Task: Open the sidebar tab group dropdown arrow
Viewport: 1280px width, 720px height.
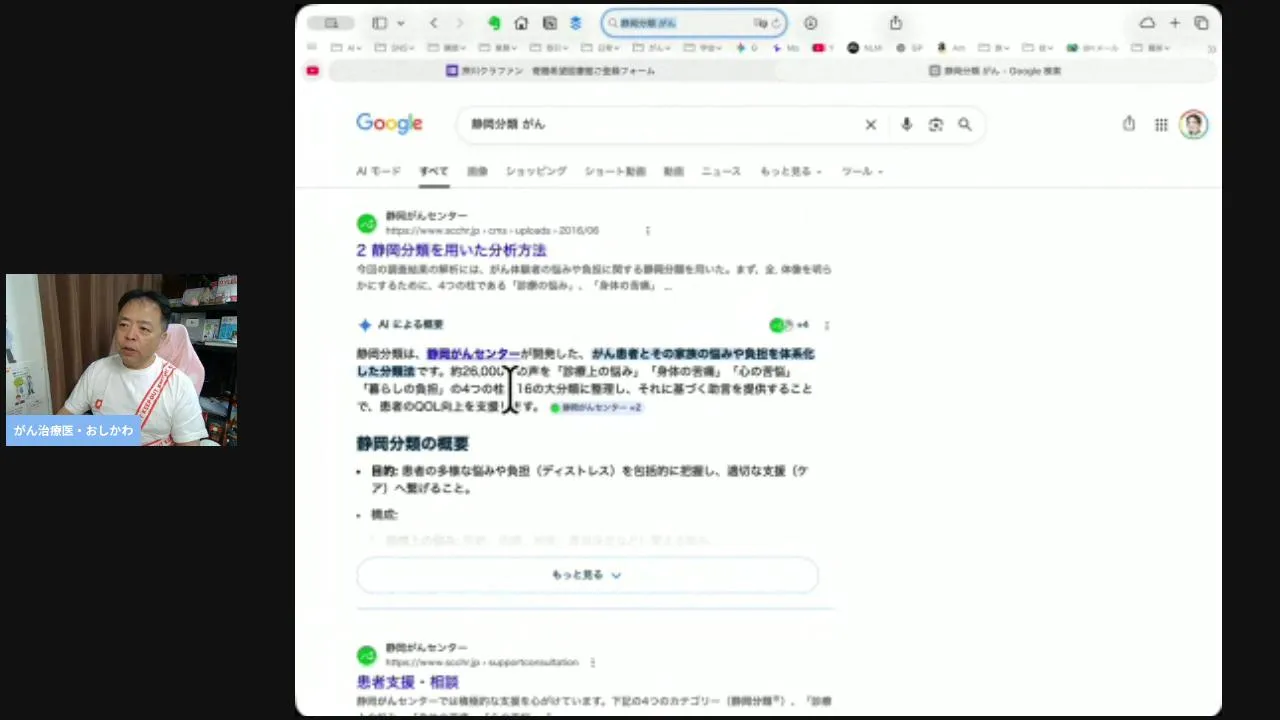Action: point(401,23)
